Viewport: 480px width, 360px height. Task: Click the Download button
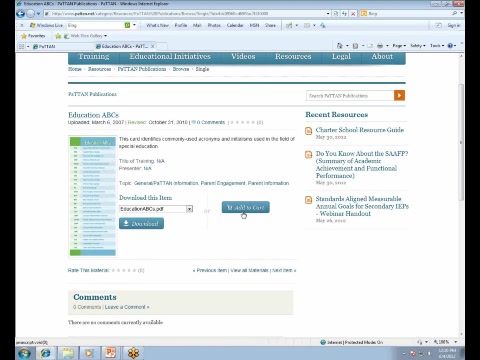click(x=141, y=223)
